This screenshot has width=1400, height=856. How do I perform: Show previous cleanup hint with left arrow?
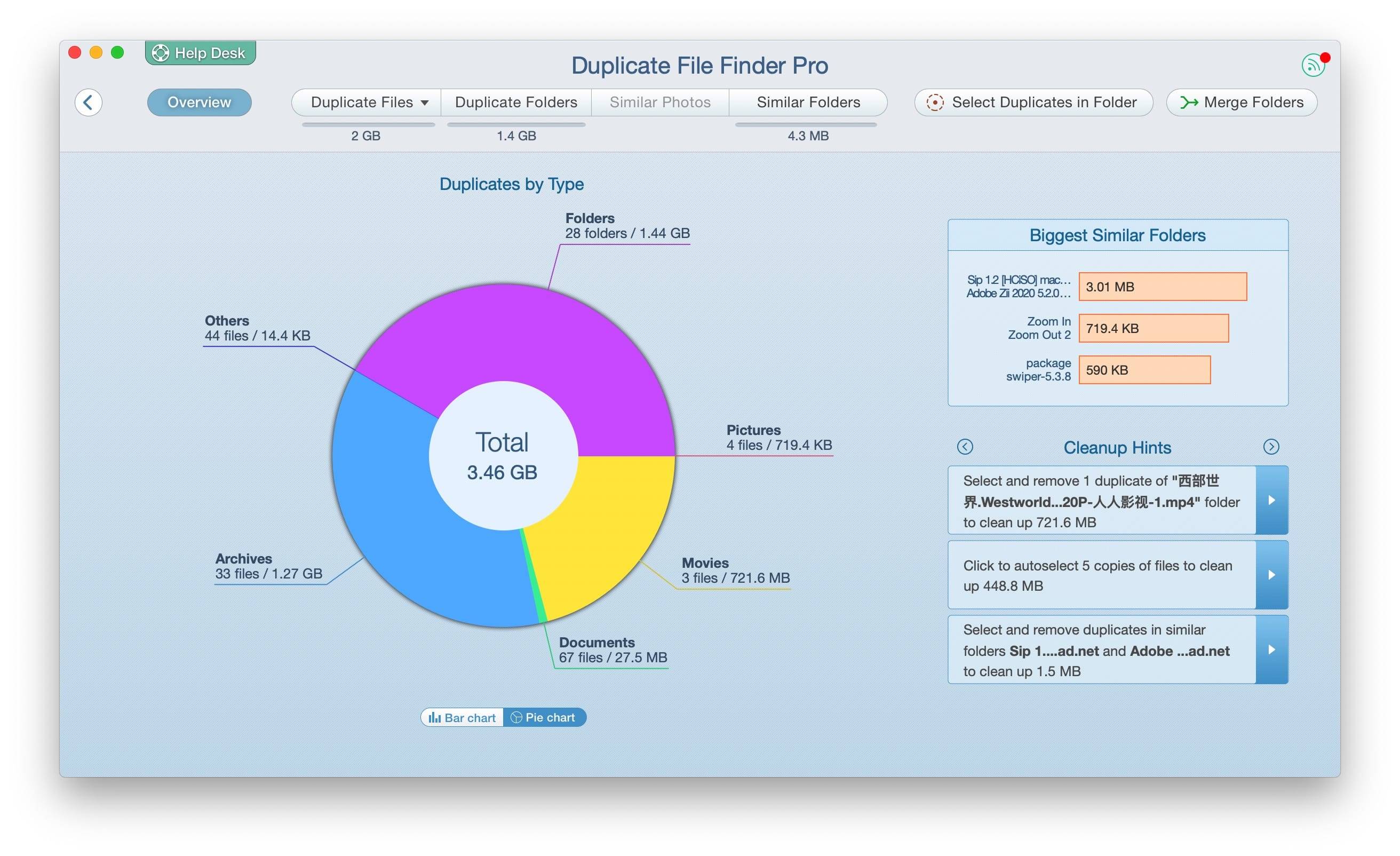965,447
